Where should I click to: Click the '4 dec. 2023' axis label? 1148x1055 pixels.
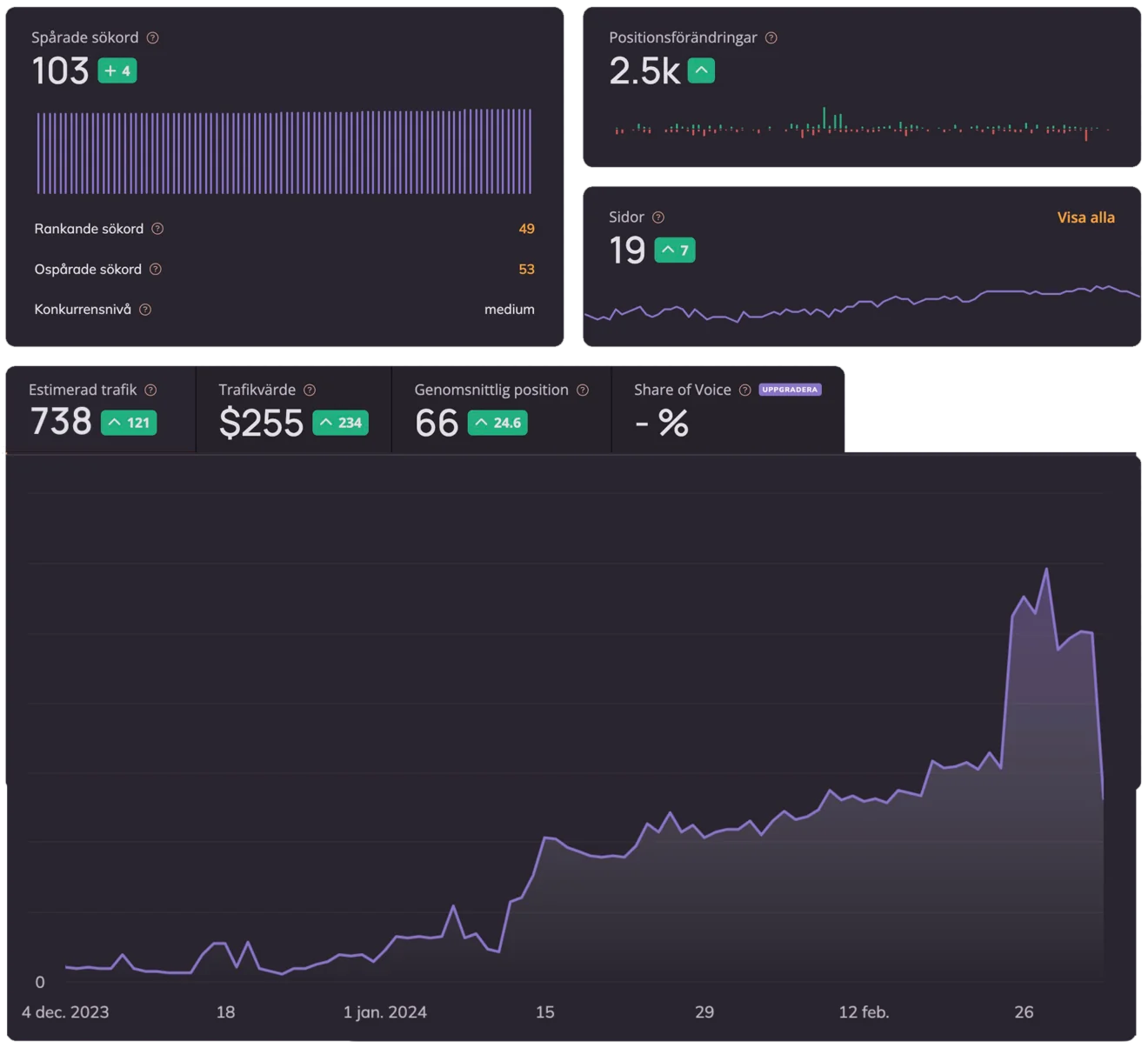coord(65,1012)
